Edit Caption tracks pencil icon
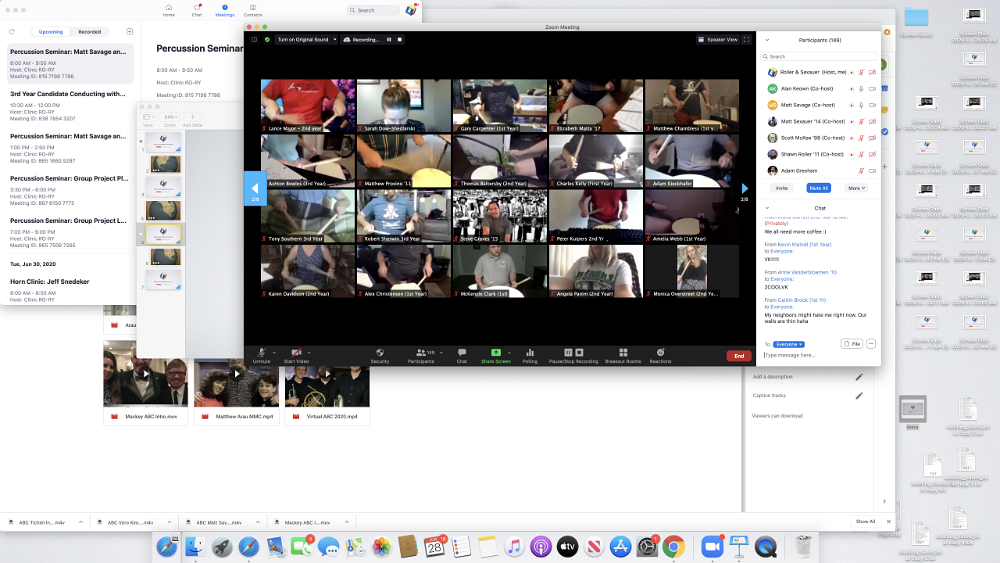This screenshot has width=1000, height=563. (x=859, y=395)
